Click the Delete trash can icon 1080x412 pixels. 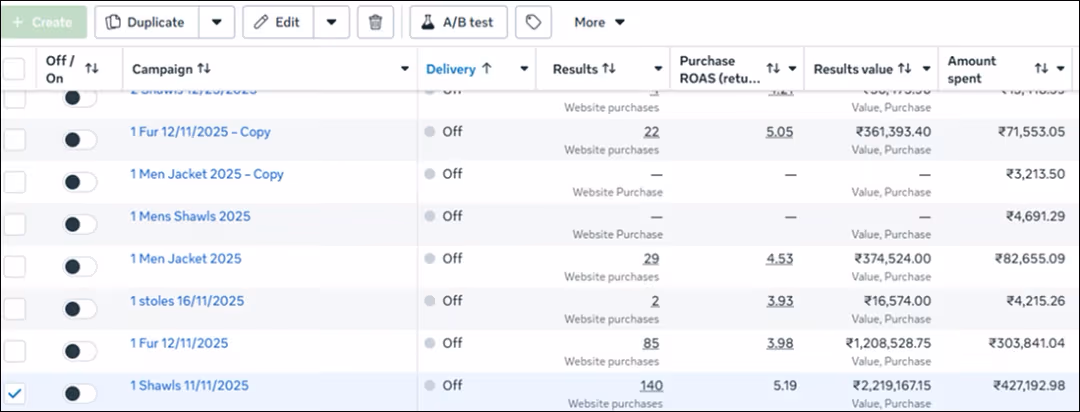click(x=375, y=22)
